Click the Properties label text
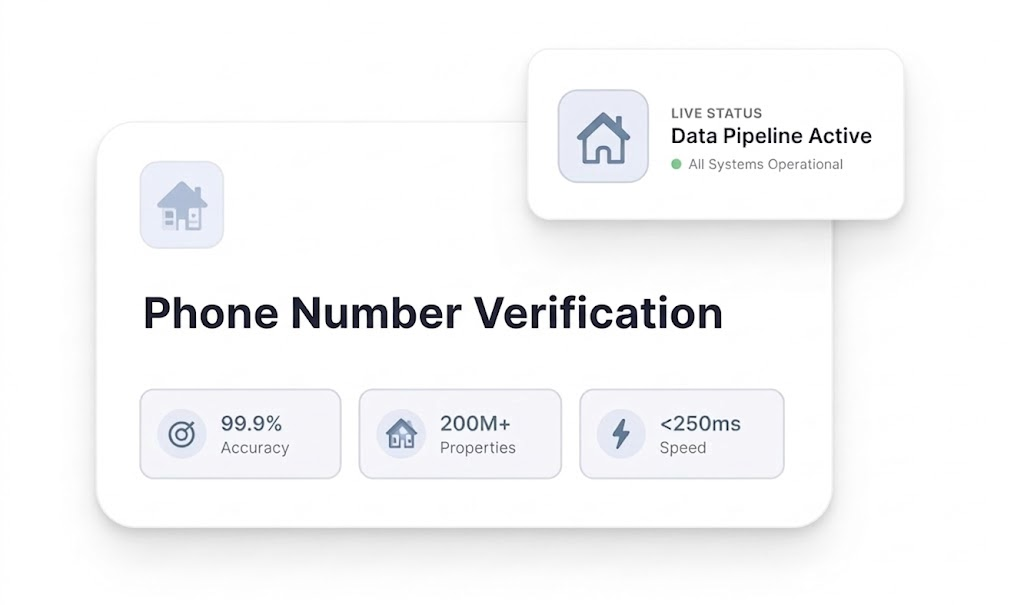 (477, 448)
